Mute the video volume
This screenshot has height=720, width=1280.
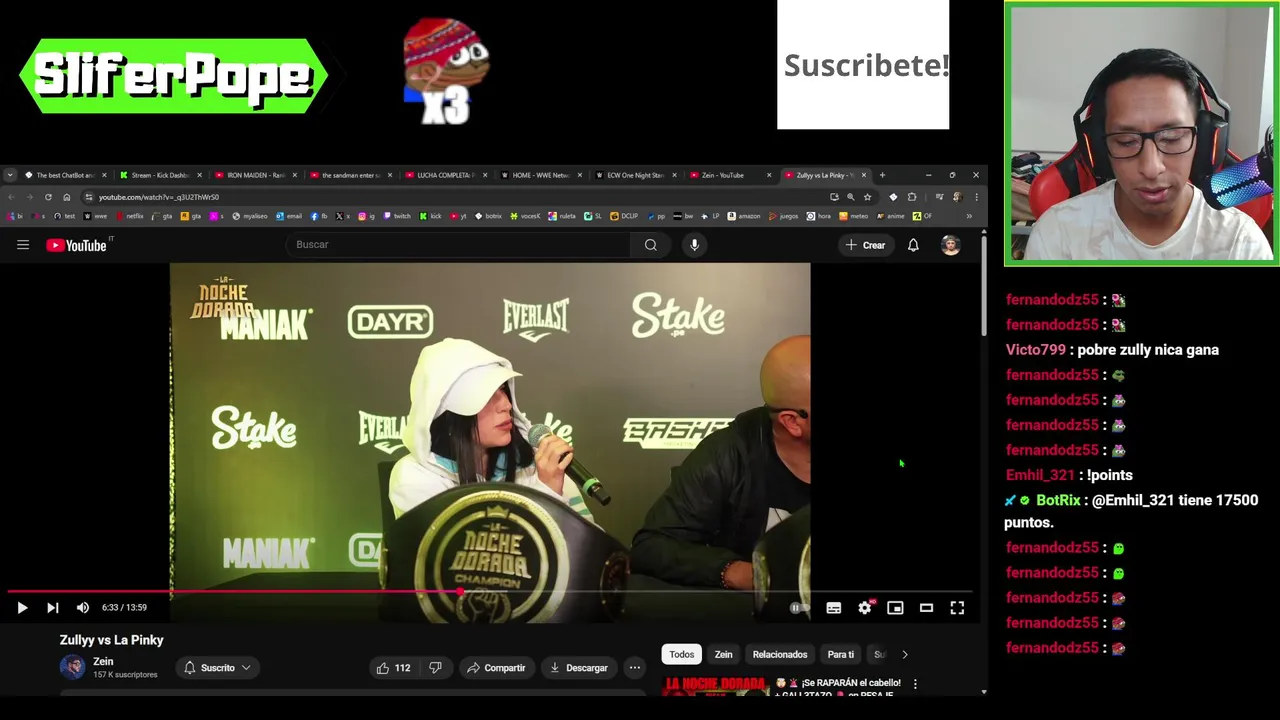pos(83,607)
